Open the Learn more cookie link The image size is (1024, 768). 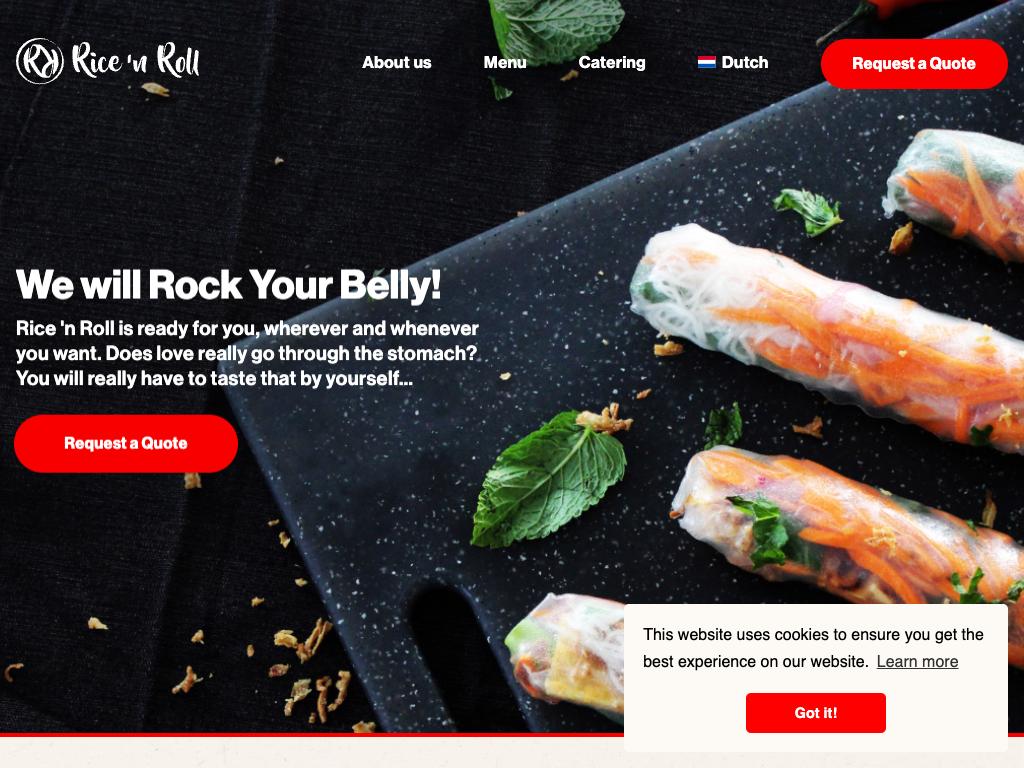[x=917, y=662]
